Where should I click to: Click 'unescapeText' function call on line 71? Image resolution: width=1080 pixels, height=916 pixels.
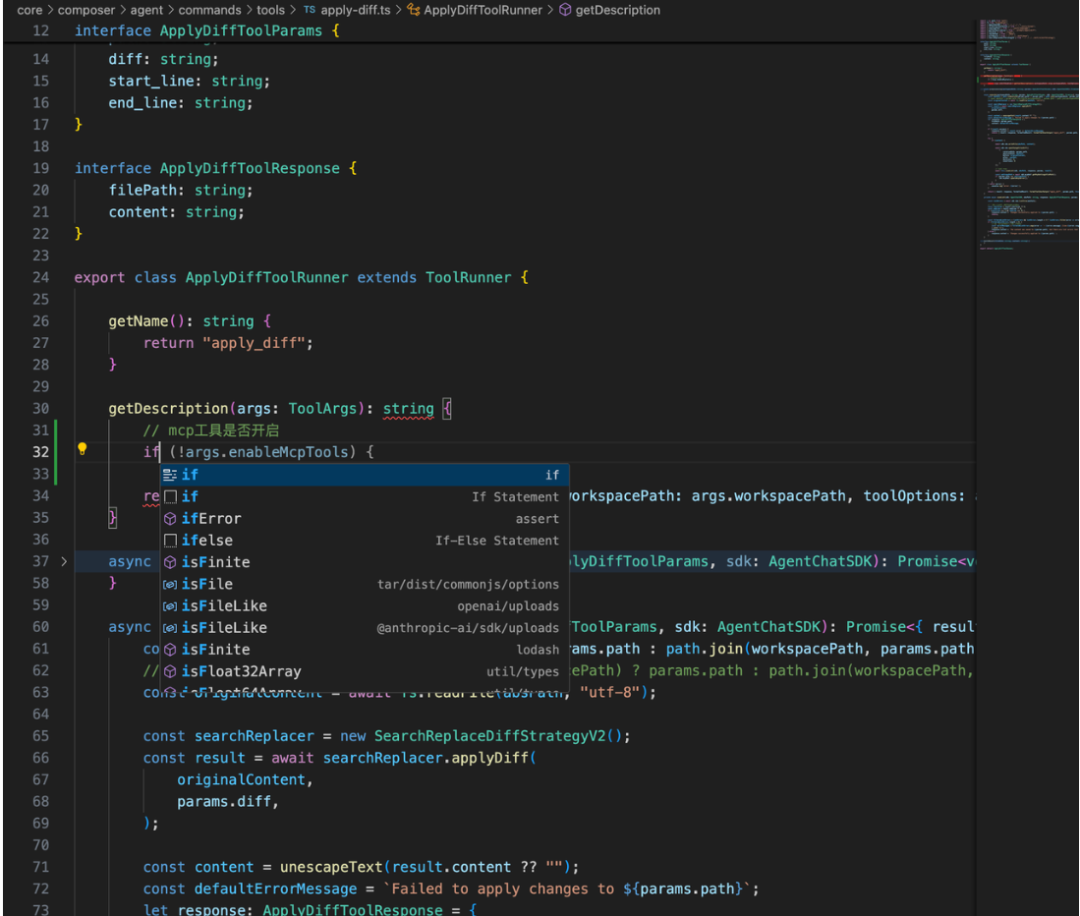coord(331,867)
